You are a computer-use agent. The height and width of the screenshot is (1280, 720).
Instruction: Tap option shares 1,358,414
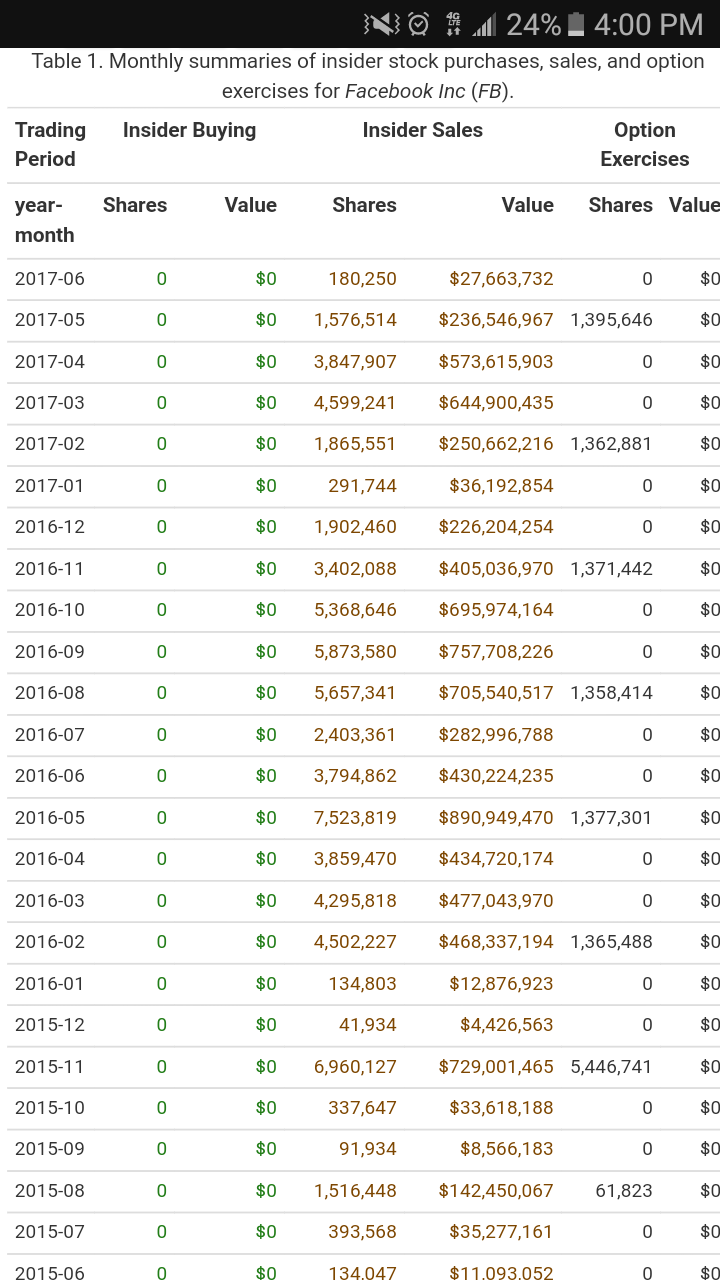coord(611,693)
